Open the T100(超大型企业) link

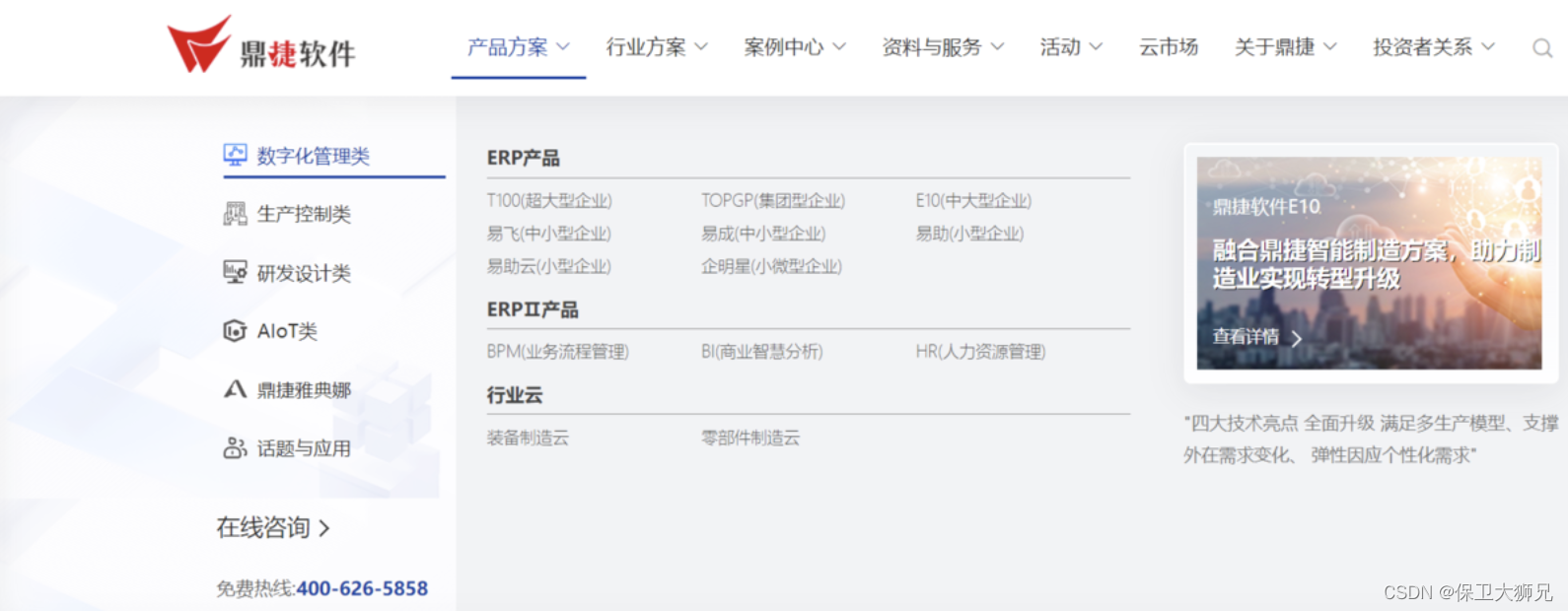point(549,200)
